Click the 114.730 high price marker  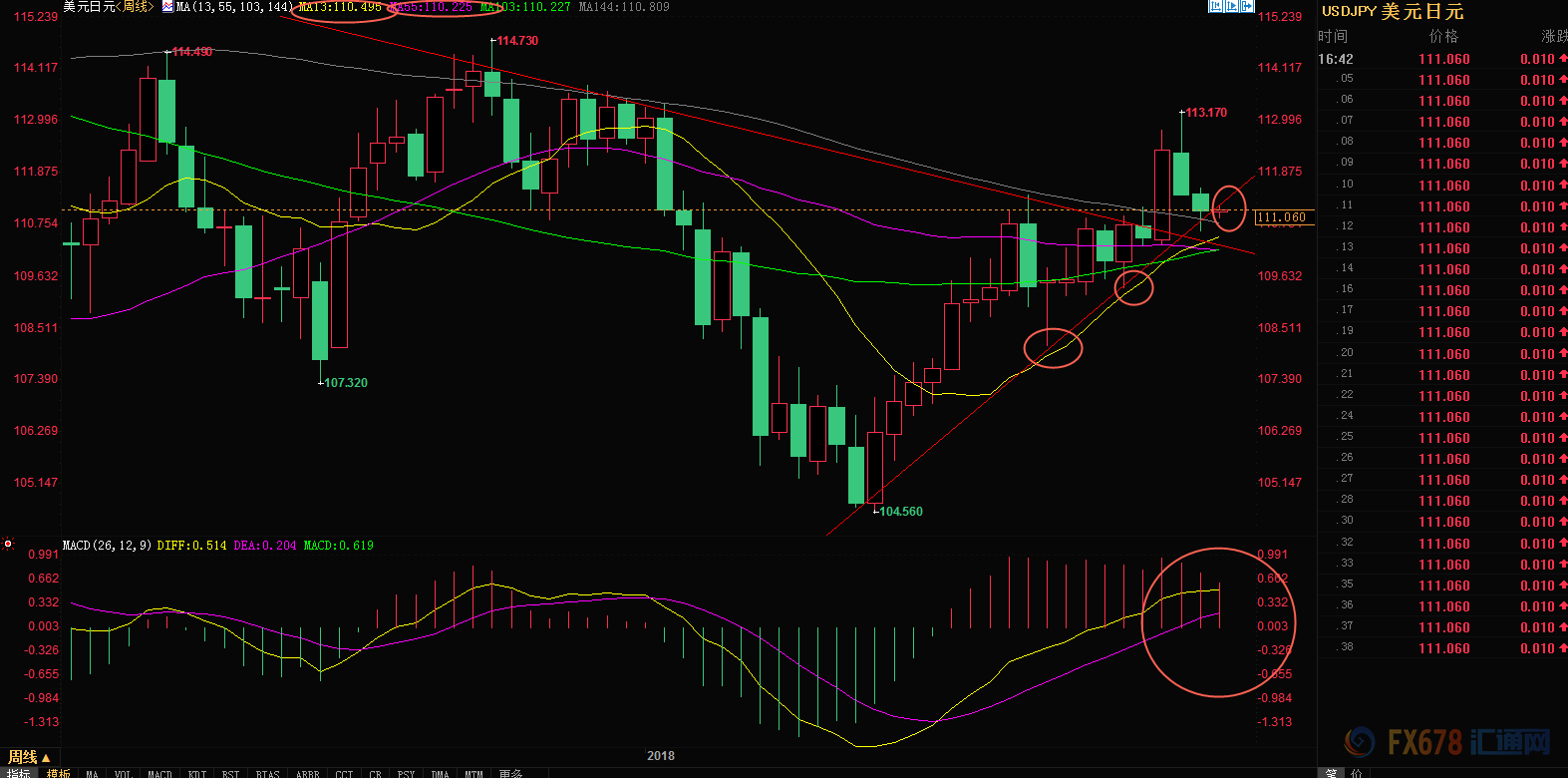point(517,41)
